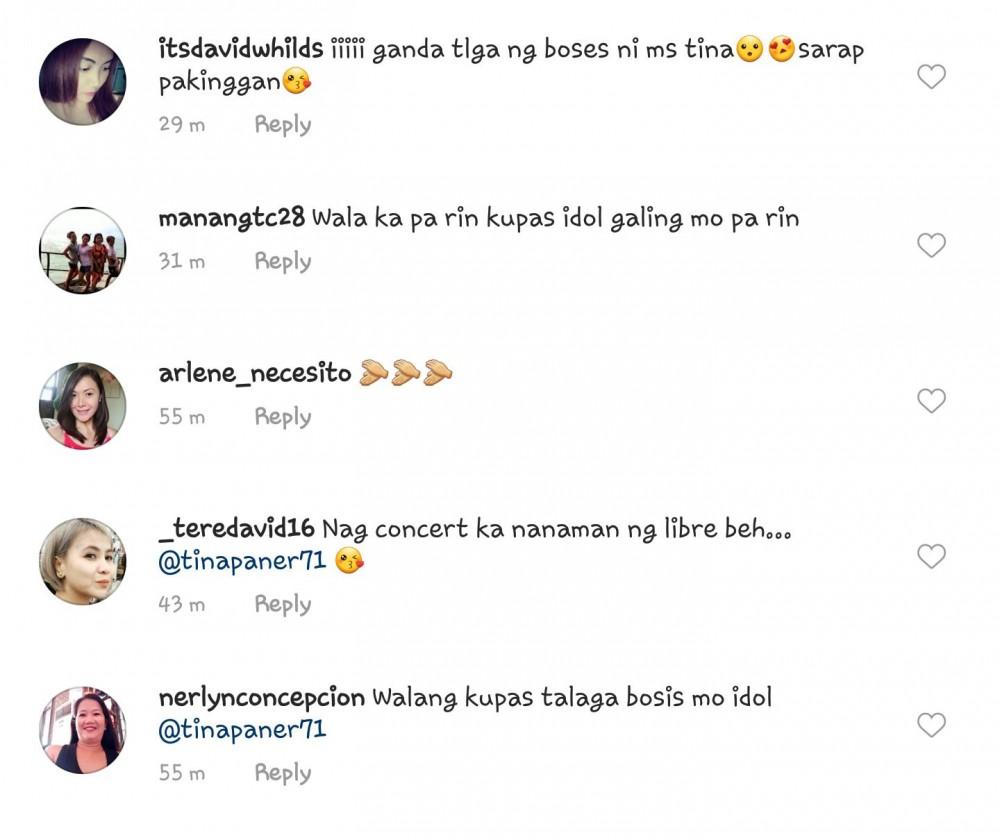Tap the heart next to _teredavid16's comment
The image size is (1000, 840).
click(931, 556)
